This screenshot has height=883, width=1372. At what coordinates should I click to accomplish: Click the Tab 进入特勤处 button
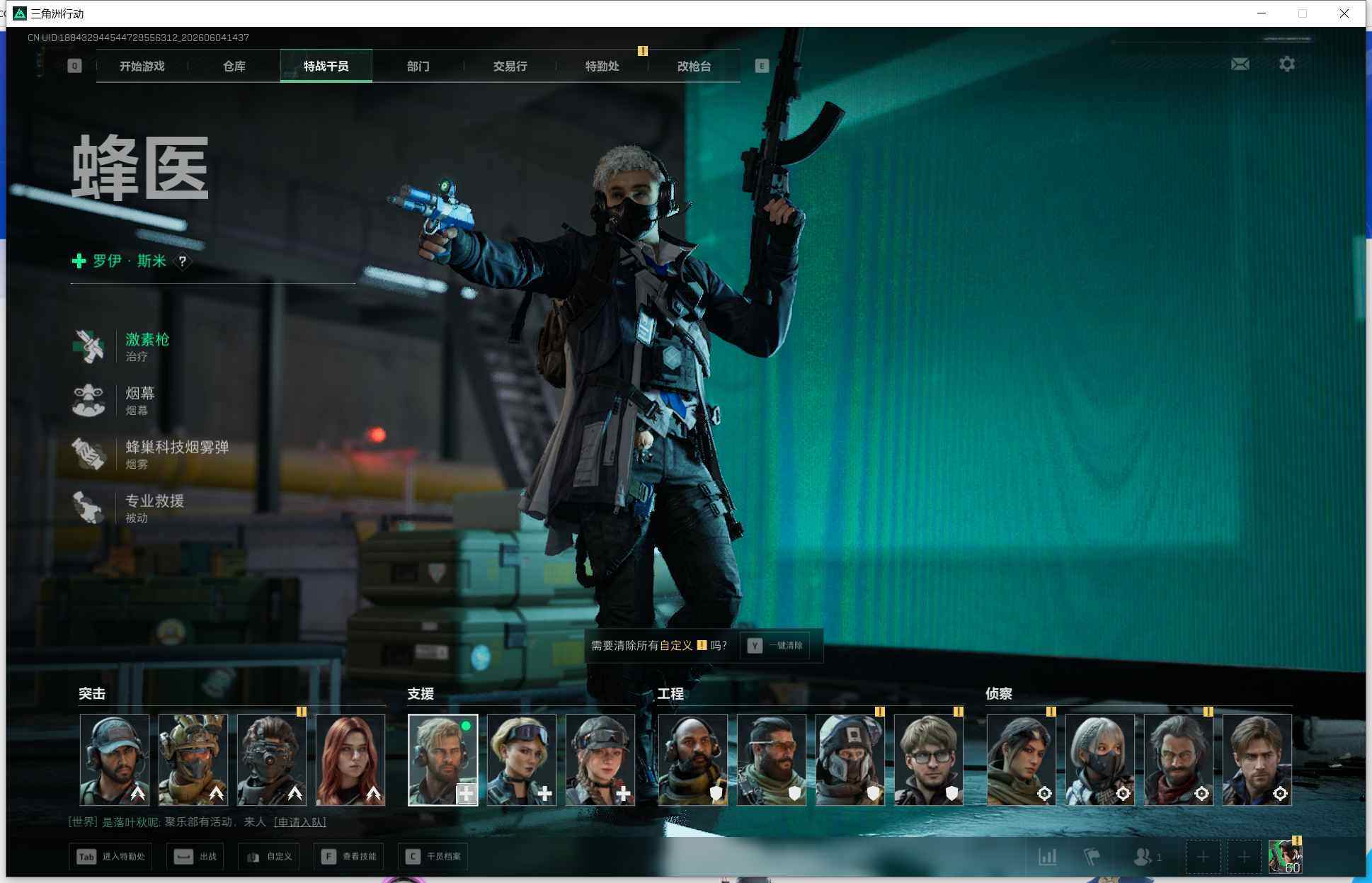pos(110,857)
